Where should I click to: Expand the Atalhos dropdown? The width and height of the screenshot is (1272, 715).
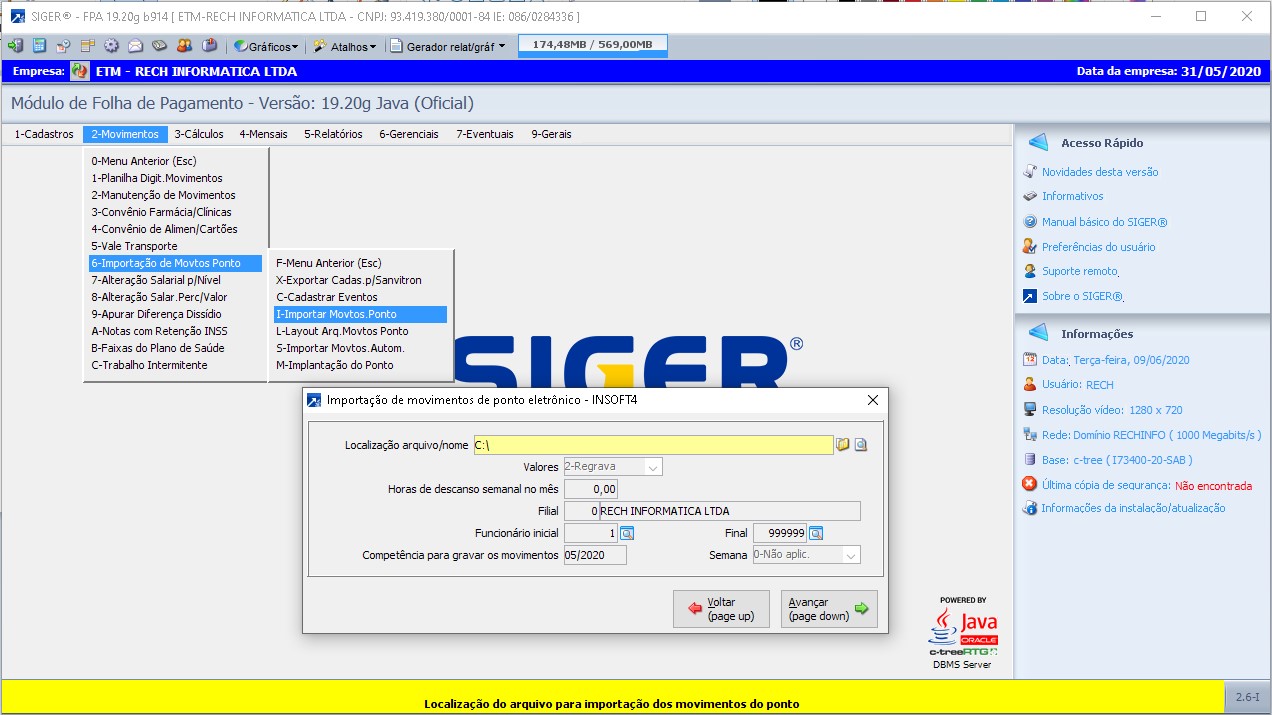point(345,46)
